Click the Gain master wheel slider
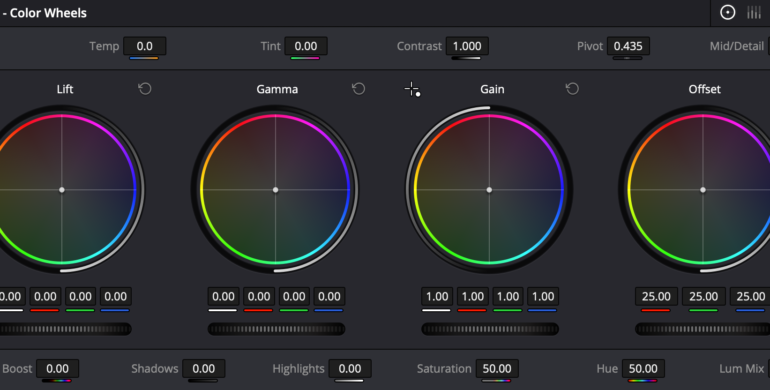This screenshot has height=390, width=770. pos(490,329)
